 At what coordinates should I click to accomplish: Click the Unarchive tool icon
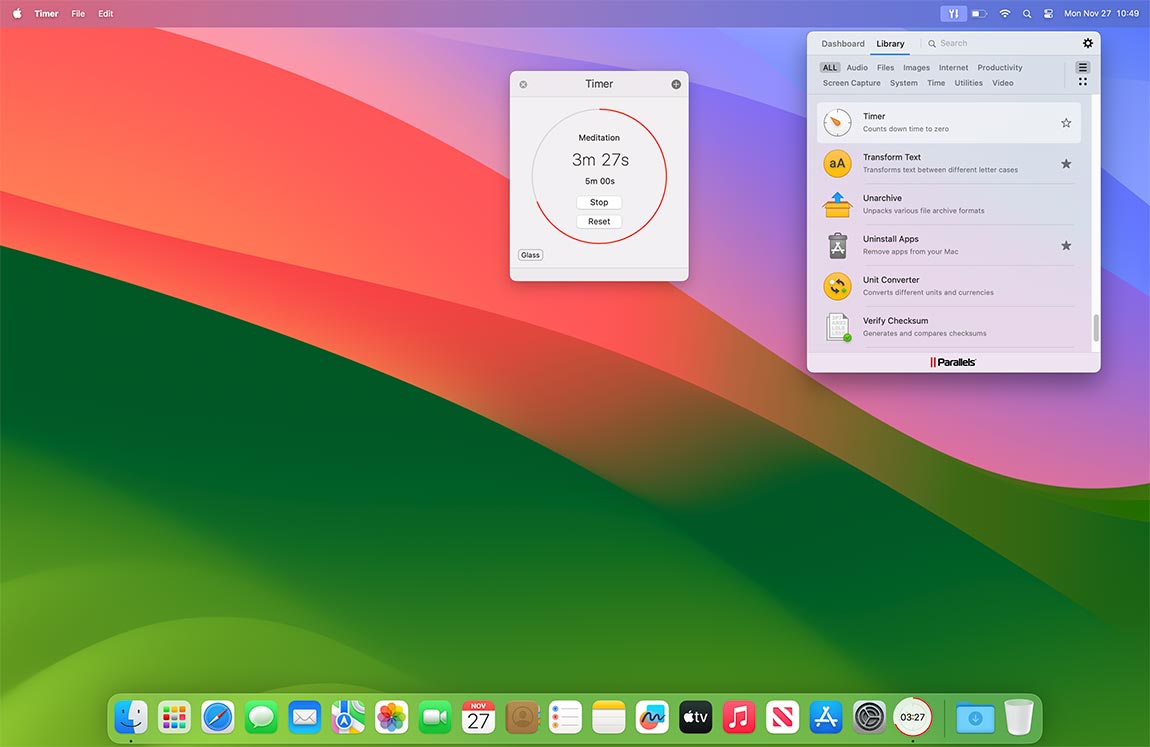(837, 204)
